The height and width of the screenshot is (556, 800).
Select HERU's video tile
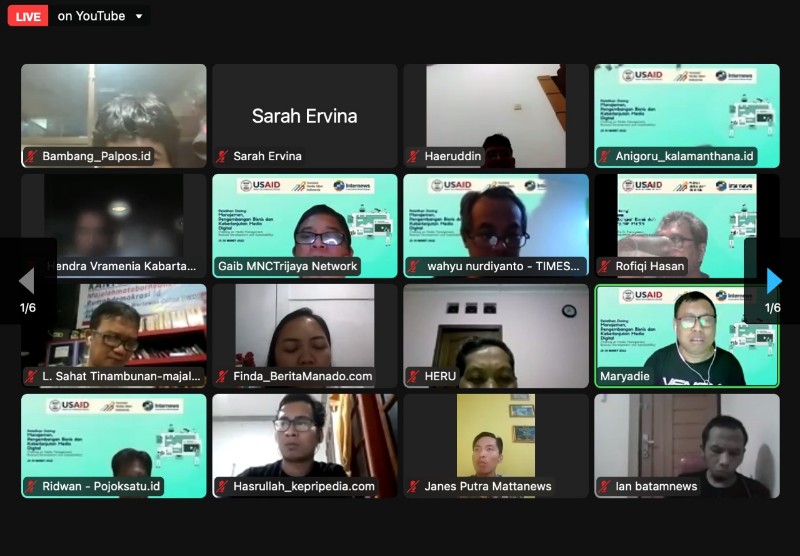(x=496, y=336)
